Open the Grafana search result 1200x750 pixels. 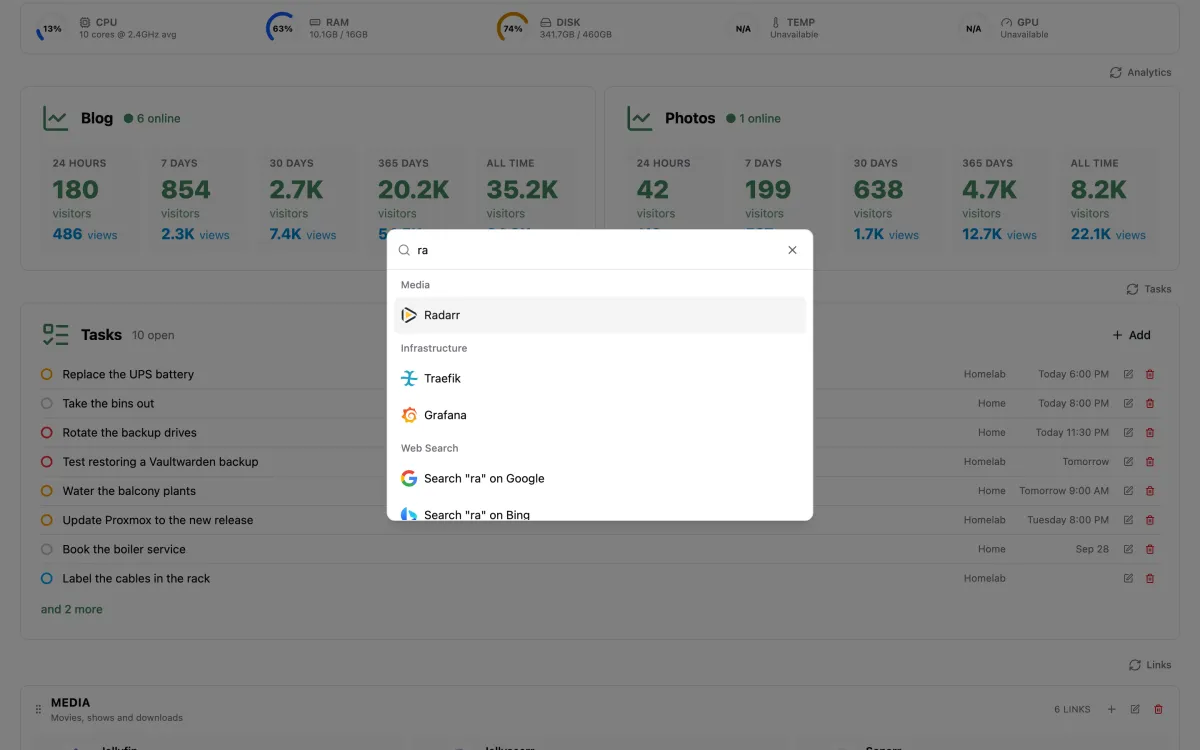click(x=600, y=415)
